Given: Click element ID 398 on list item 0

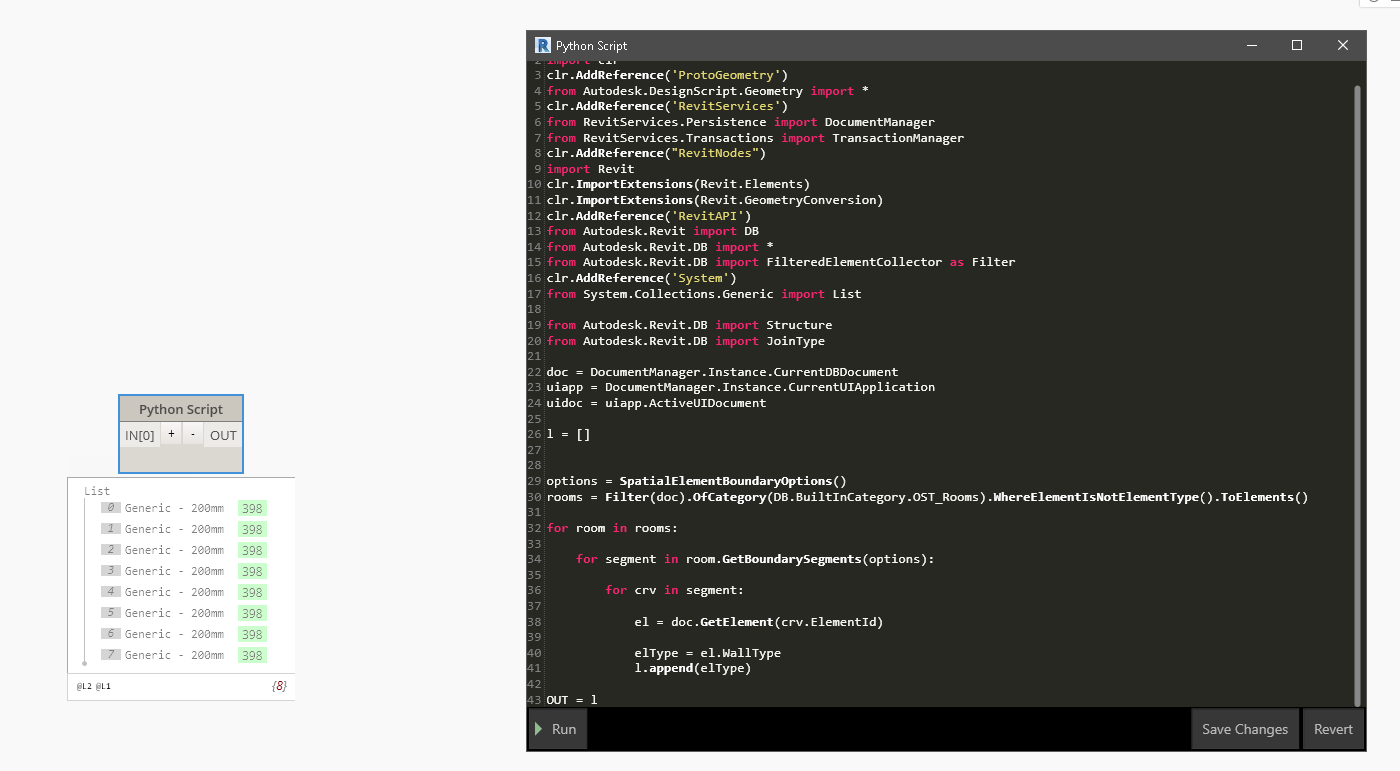Looking at the screenshot, I should click(x=252, y=508).
